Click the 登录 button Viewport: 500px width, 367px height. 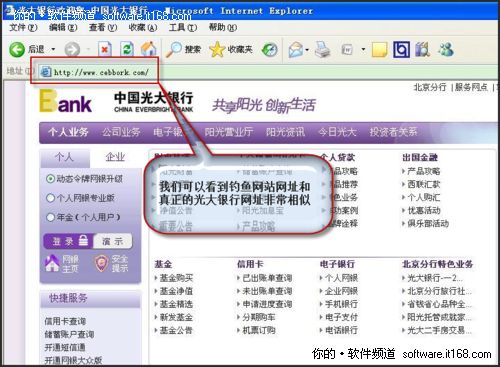coord(68,241)
